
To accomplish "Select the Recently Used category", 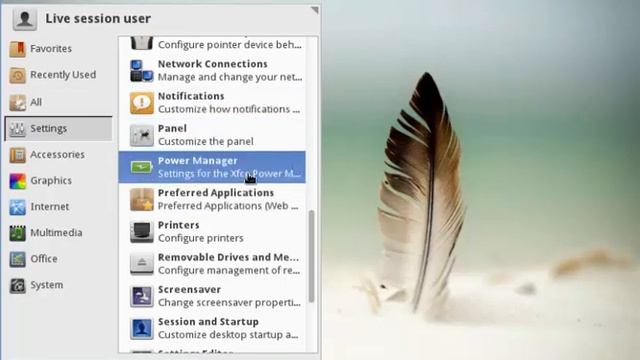I will pyautogui.click(x=58, y=75).
